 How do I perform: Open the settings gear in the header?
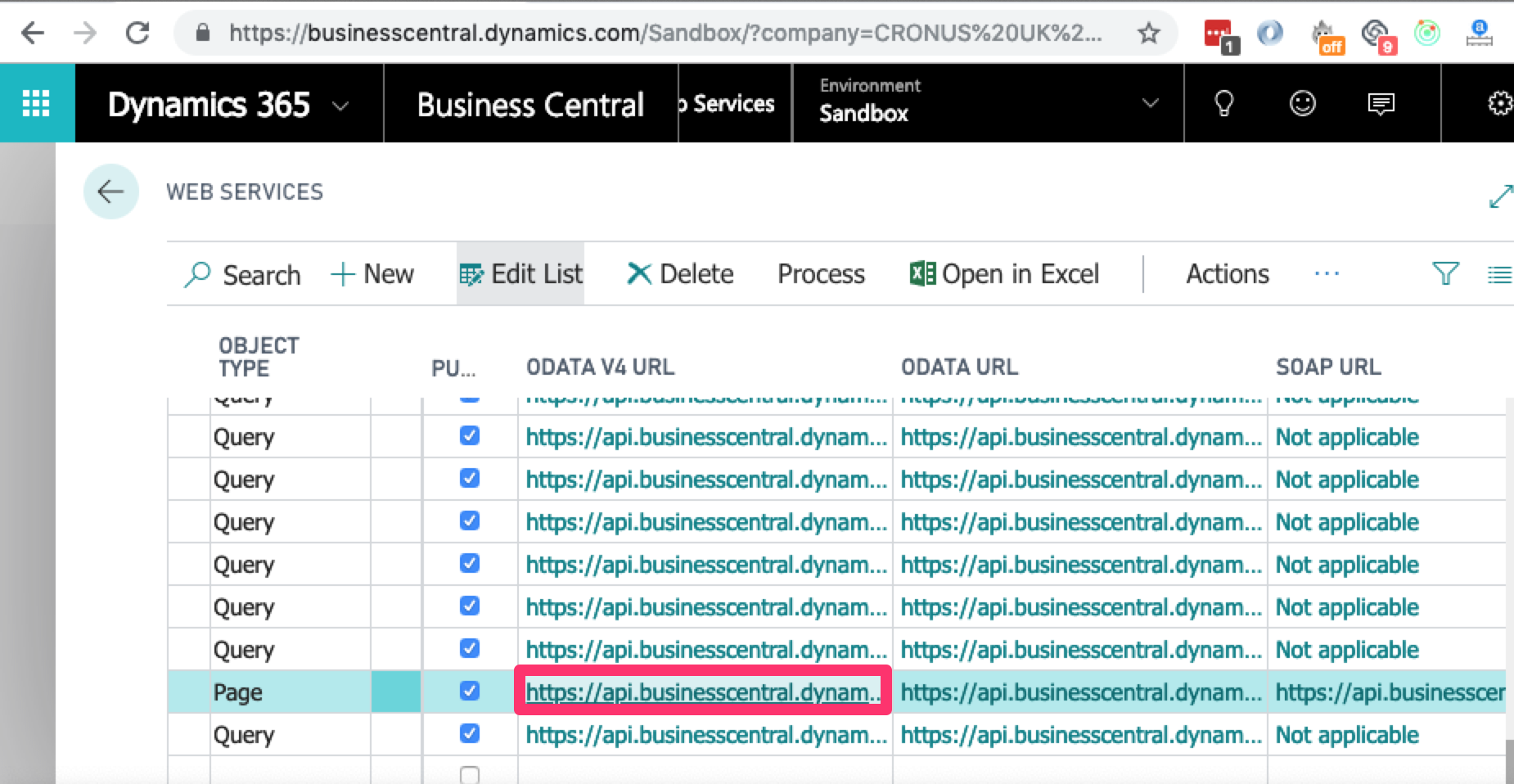click(1499, 104)
